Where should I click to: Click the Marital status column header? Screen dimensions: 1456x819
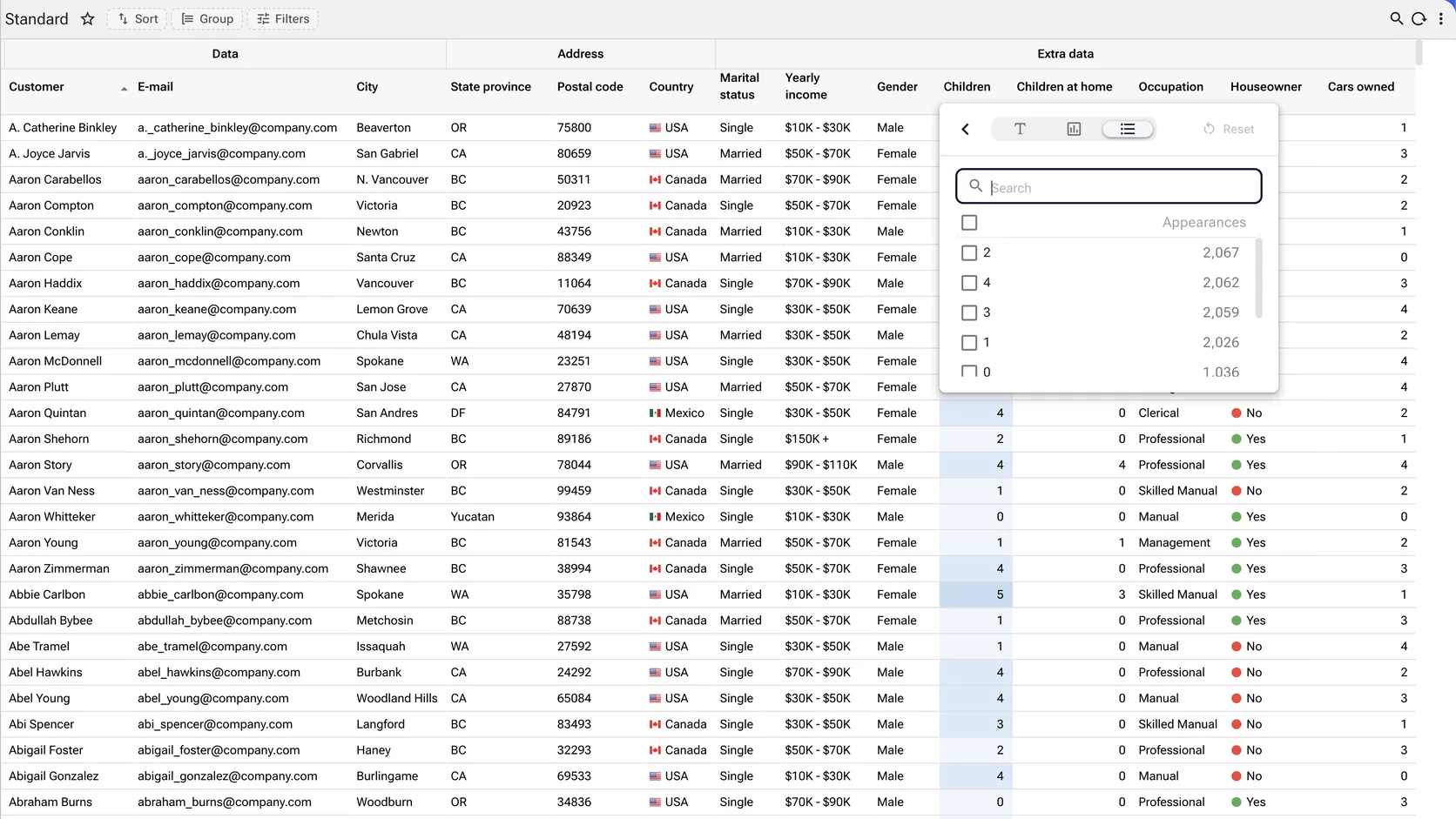739,86
